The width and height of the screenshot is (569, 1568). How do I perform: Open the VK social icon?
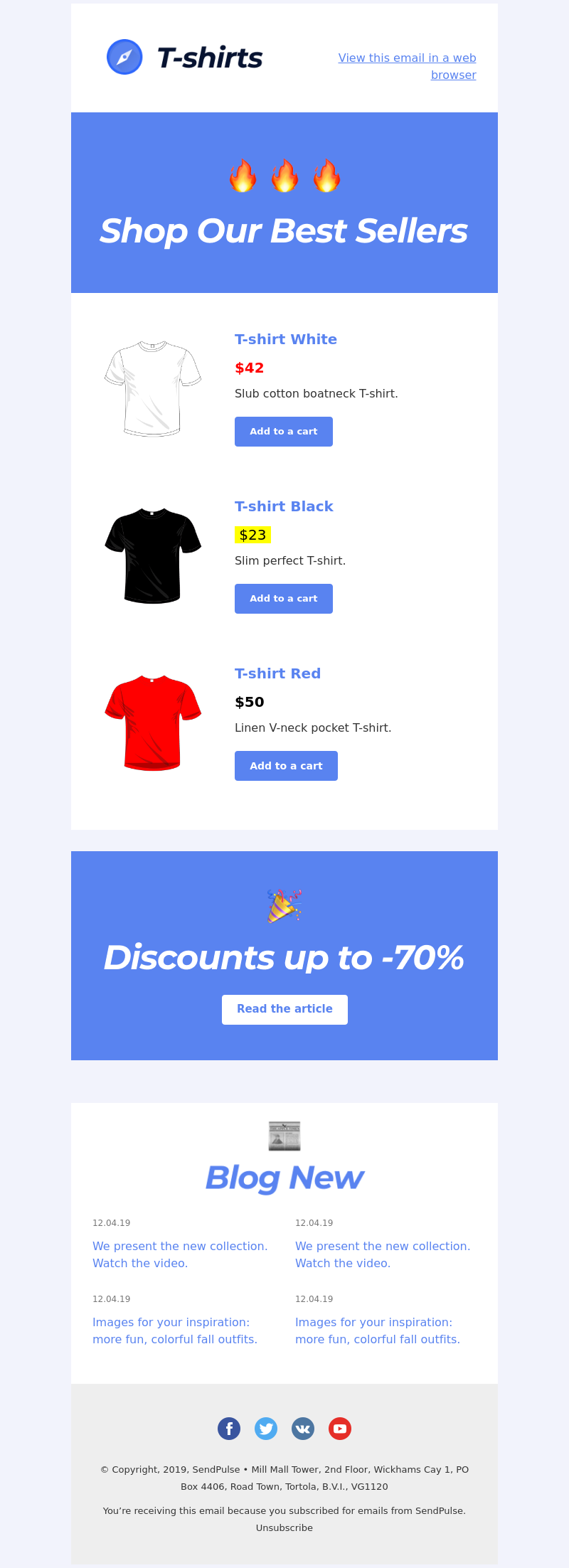[x=303, y=1429]
